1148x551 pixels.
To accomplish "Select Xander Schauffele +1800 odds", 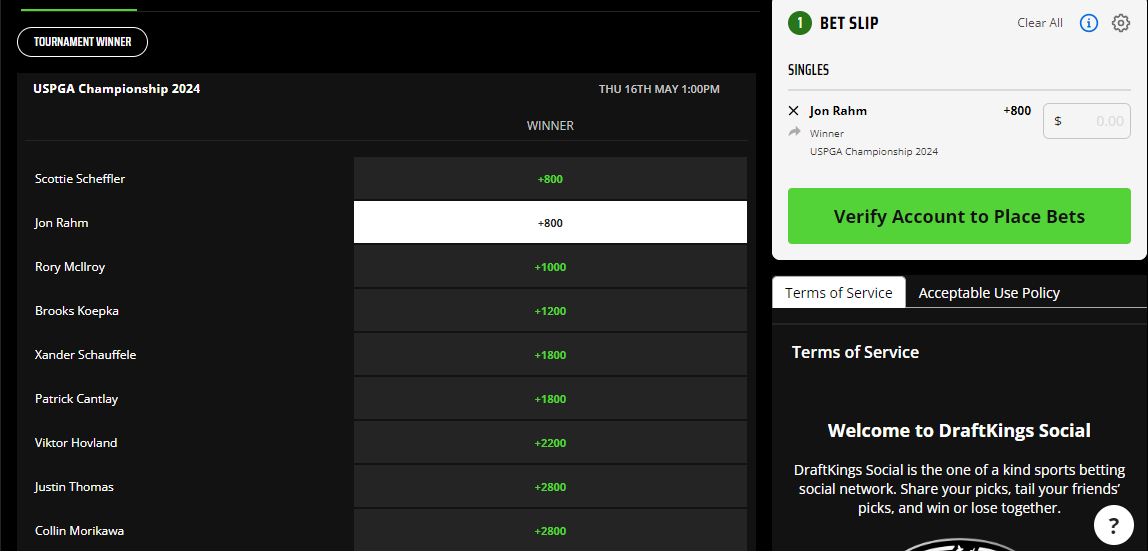I will (550, 354).
